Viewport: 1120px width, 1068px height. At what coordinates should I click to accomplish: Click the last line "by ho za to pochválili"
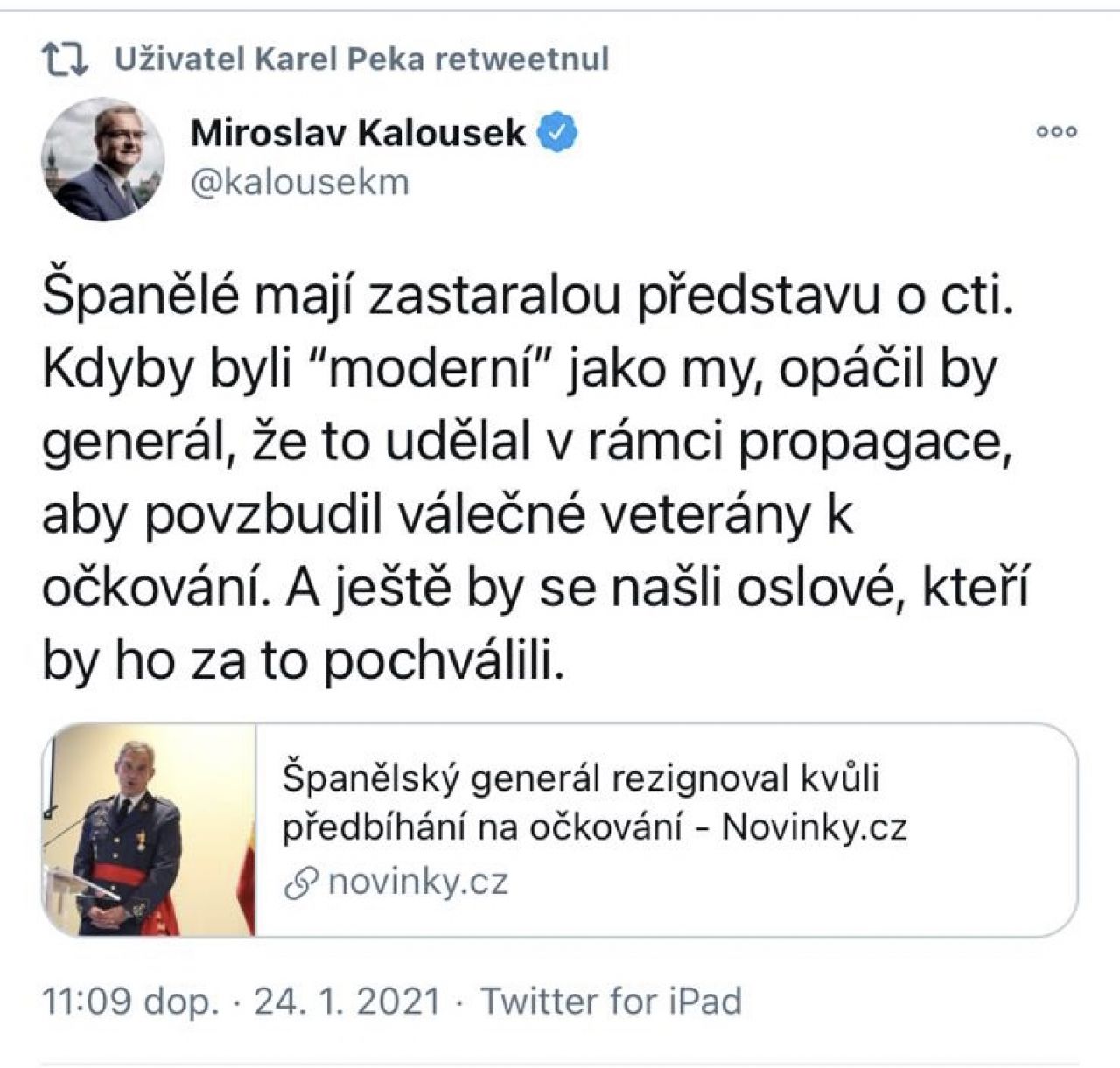point(299,662)
